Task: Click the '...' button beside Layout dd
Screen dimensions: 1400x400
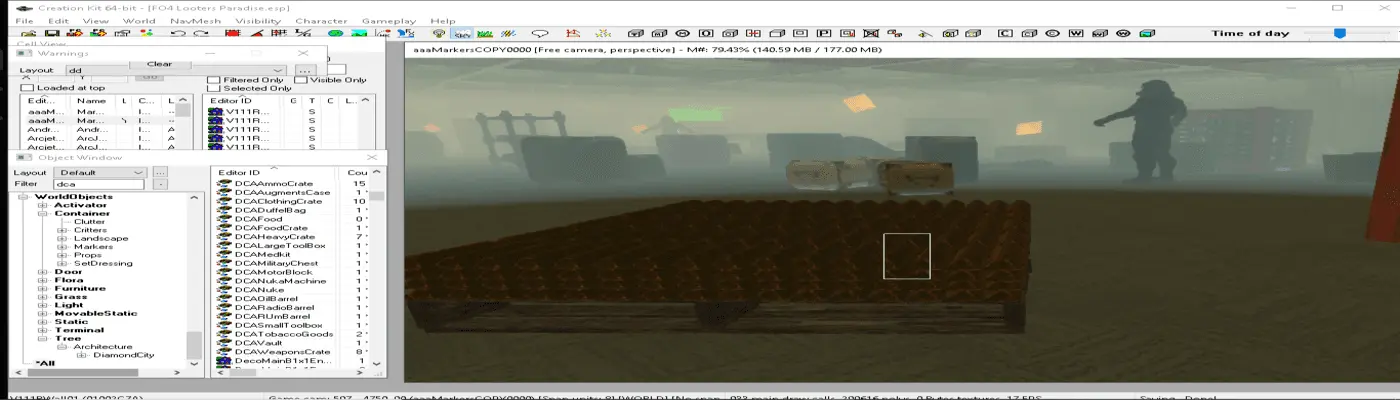Action: (x=304, y=70)
